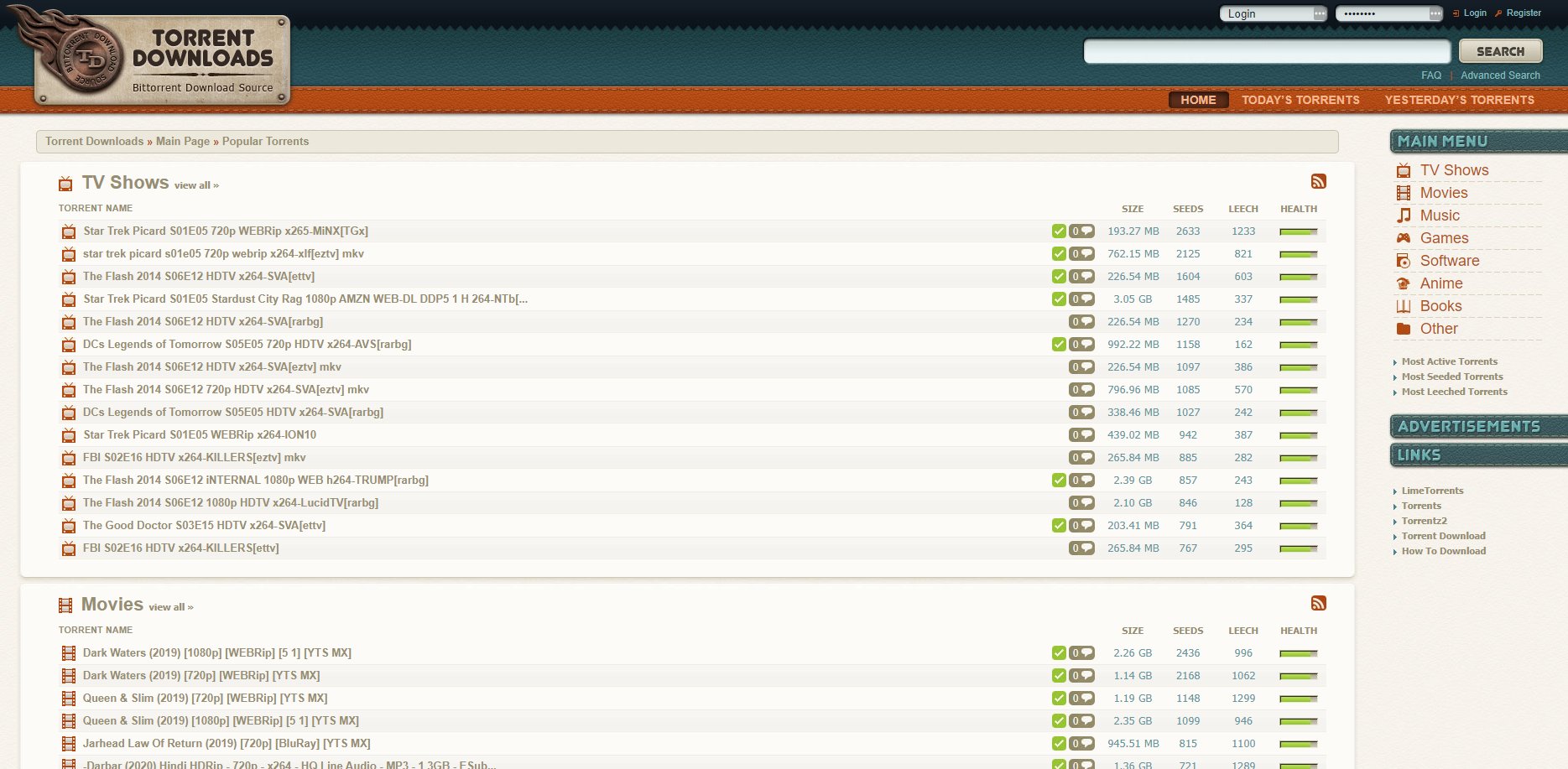Click health bar of FBI S02E16 KILLERS[ettv]
The image size is (1568, 769).
coord(1298,548)
